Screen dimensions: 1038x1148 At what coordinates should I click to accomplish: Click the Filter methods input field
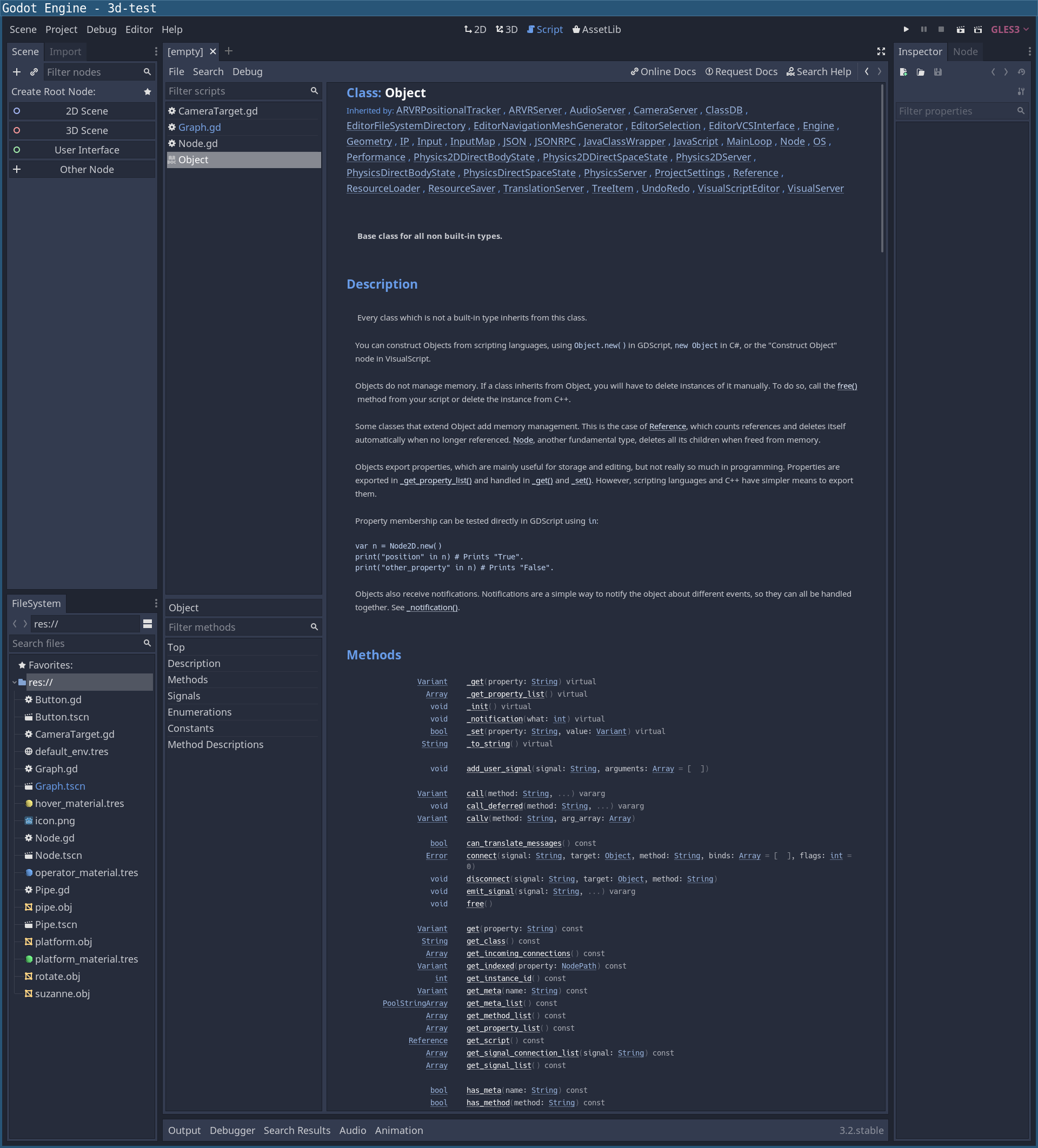click(239, 626)
